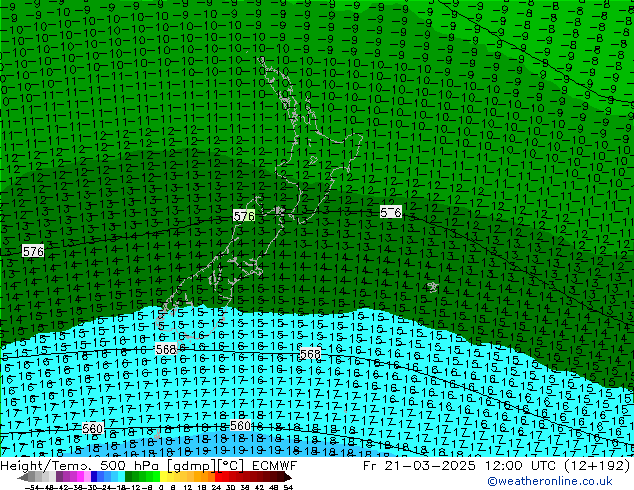The image size is (634, 490).
Task: Click the 560 label near left edge
Action: point(92,429)
